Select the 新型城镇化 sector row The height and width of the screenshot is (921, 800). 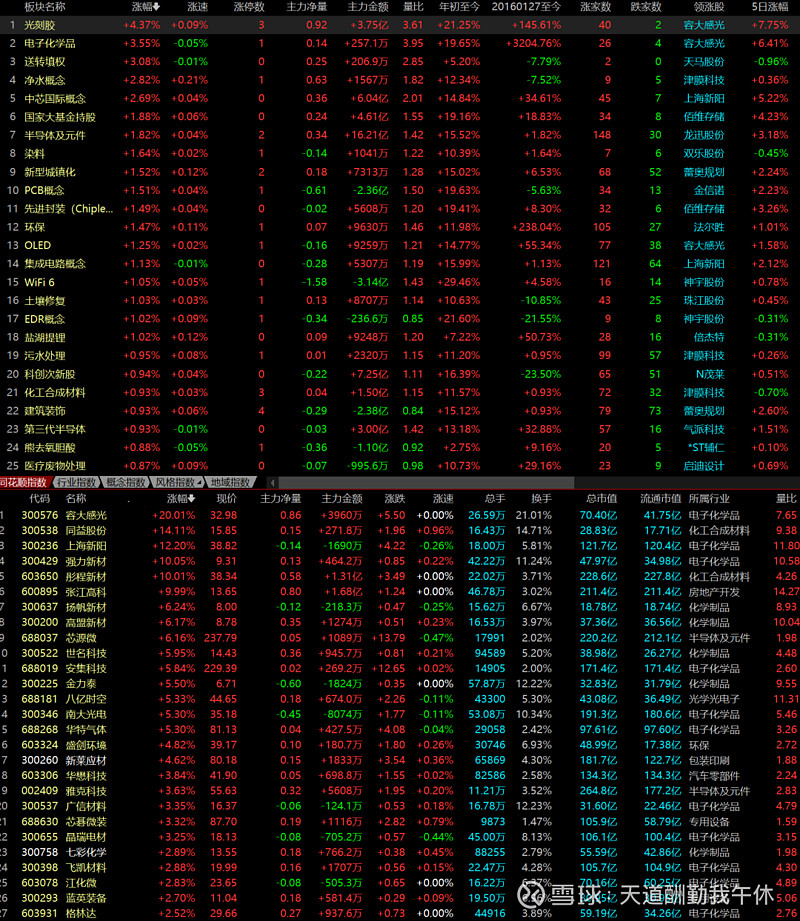coord(400,172)
